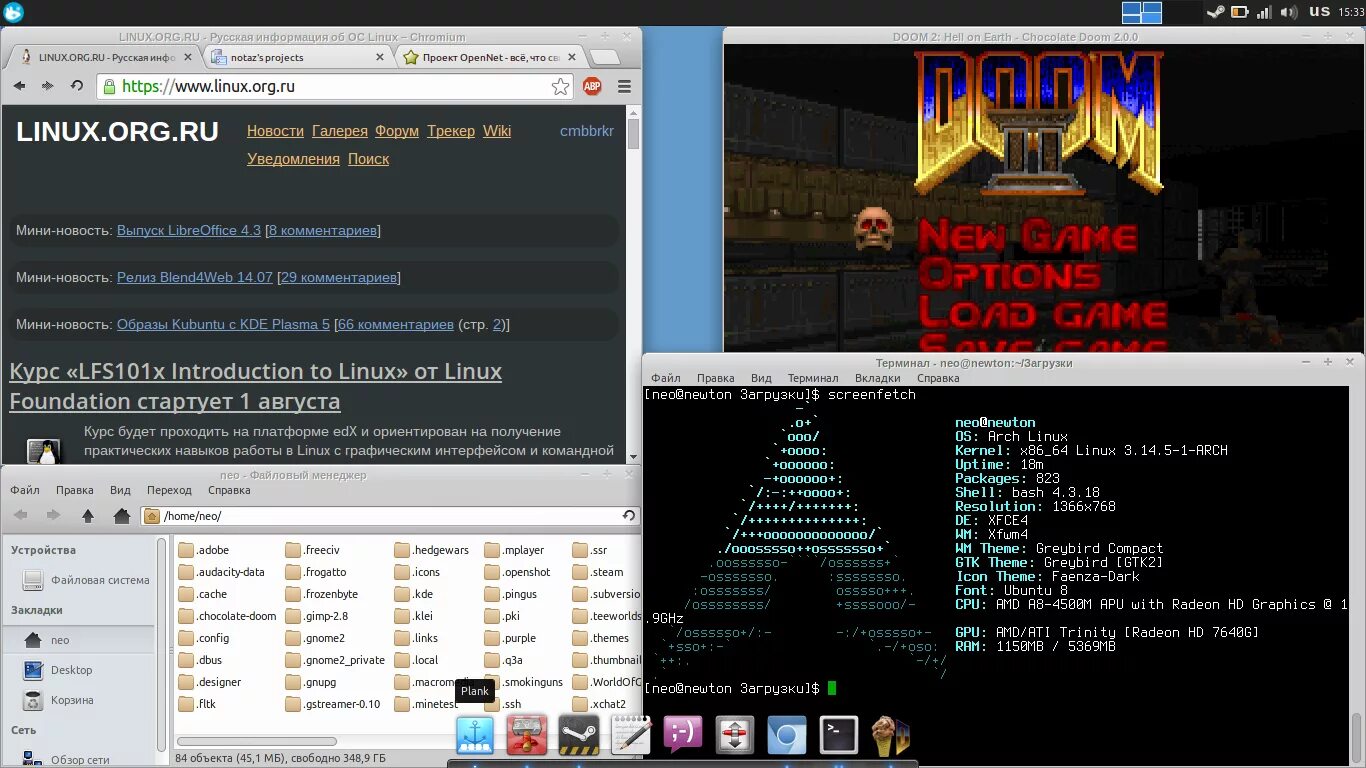1366x768 pixels.
Task: Open the Галерея link
Action: coord(341,131)
